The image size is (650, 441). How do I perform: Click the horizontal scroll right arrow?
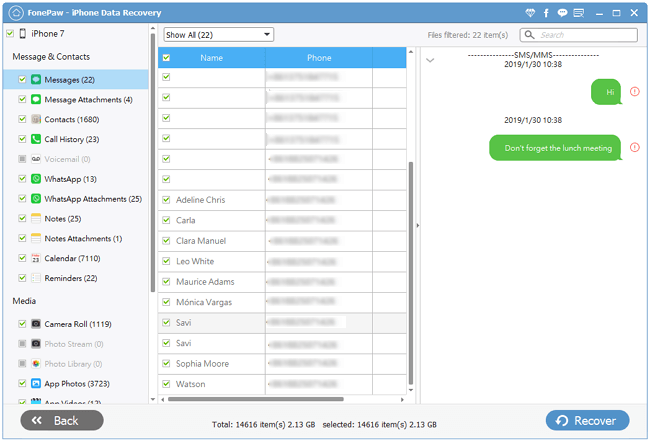tap(402, 400)
